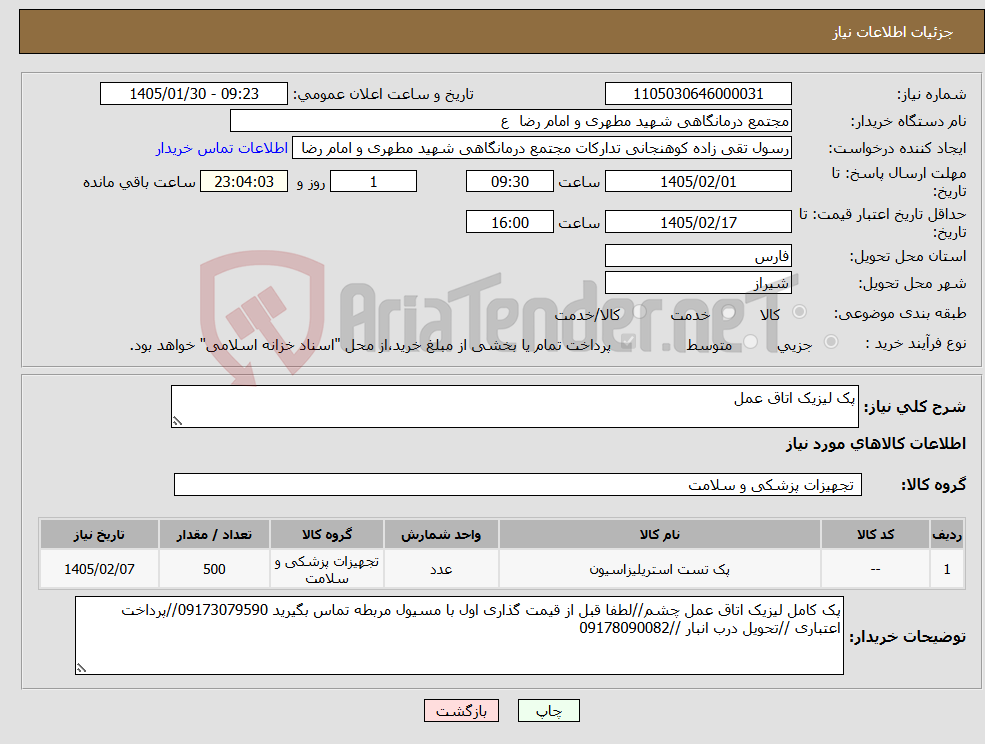Click the delivery province field فارس

[698, 256]
